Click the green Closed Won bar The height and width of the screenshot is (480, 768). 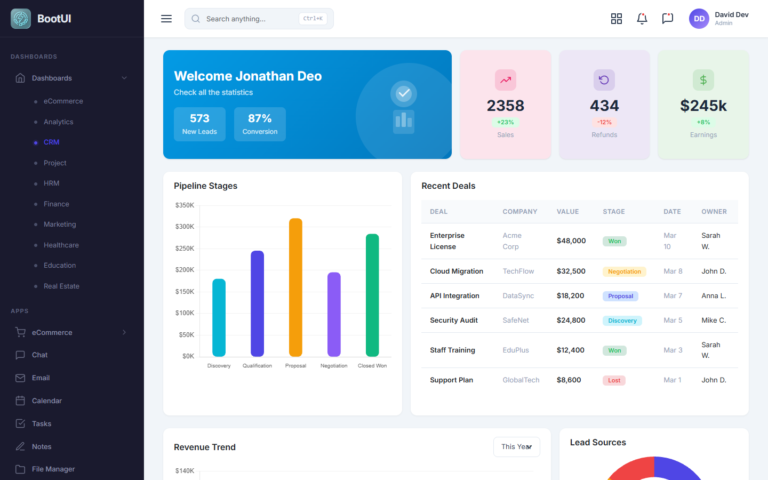(x=372, y=295)
